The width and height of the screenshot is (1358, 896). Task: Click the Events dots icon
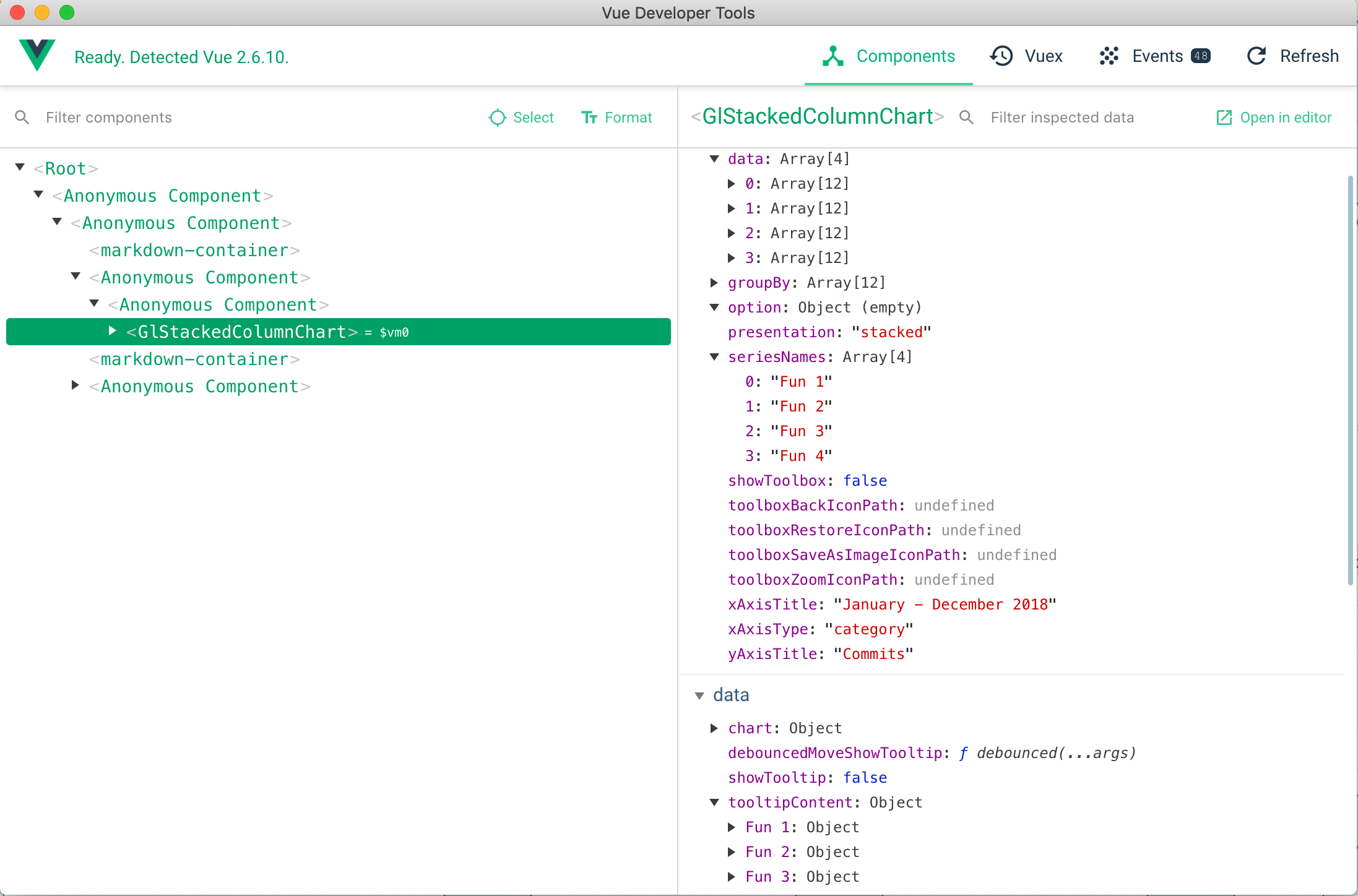coord(1109,56)
